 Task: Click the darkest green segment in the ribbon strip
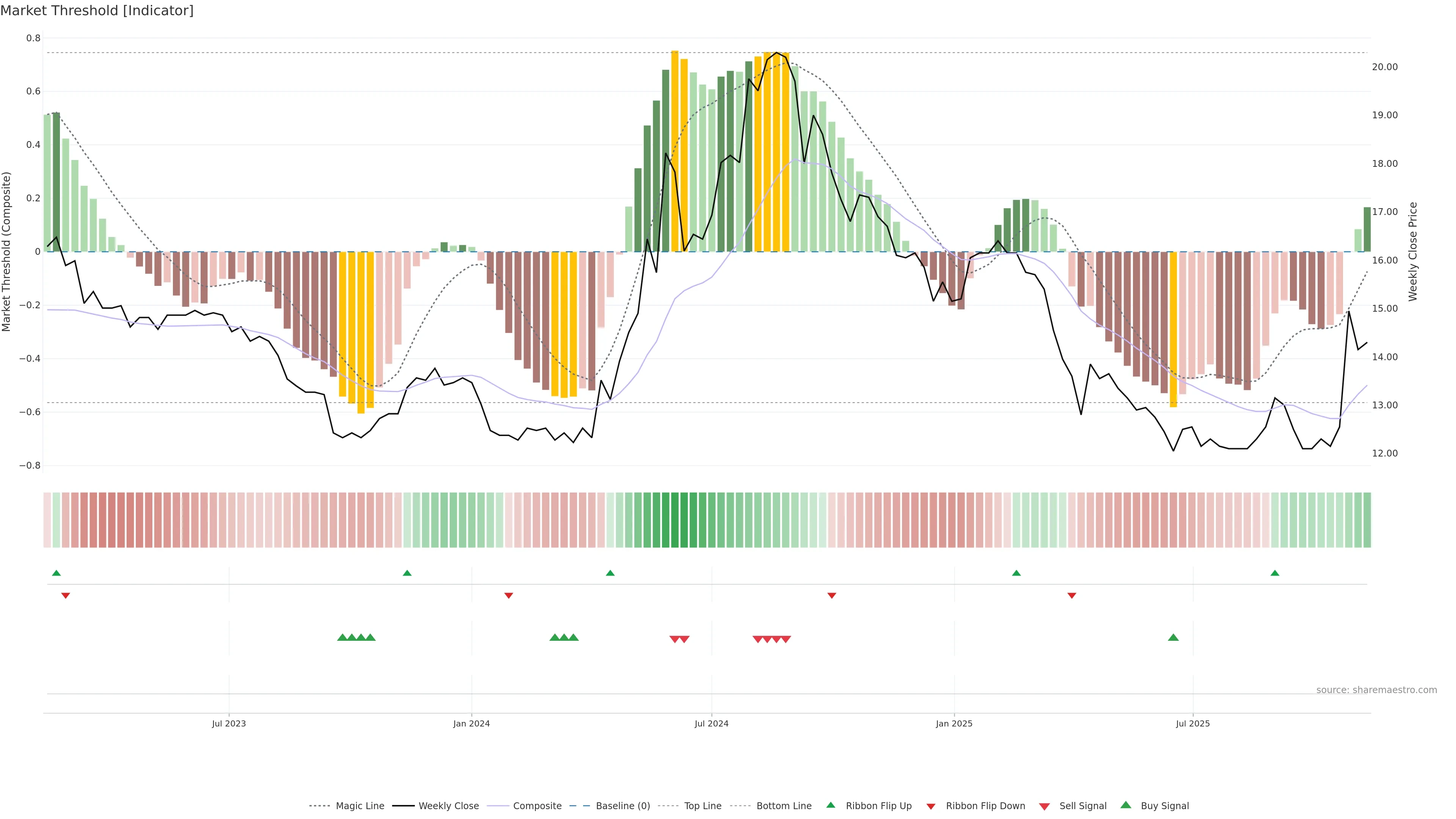coord(675,519)
